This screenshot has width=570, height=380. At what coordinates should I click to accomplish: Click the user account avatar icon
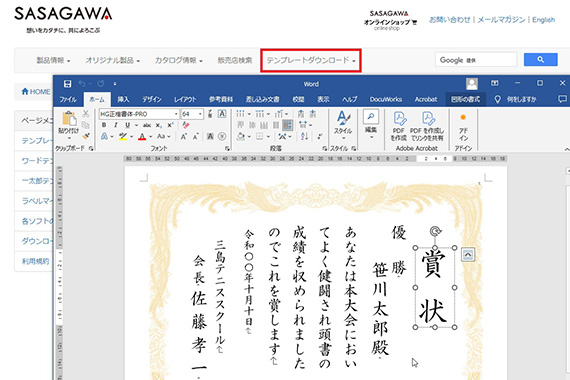pos(472,84)
